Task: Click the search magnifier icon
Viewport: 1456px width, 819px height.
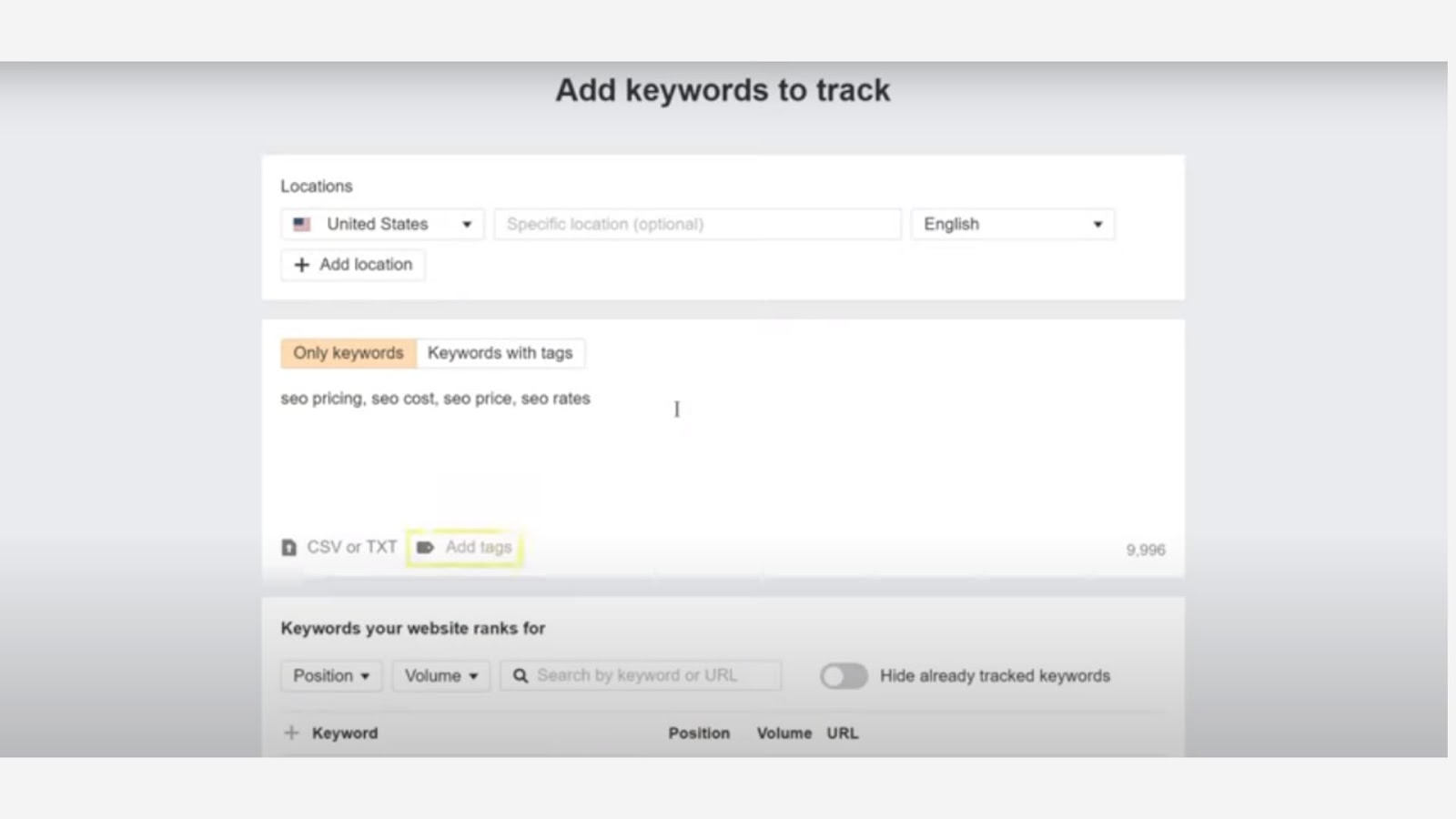Action: pyautogui.click(x=521, y=676)
